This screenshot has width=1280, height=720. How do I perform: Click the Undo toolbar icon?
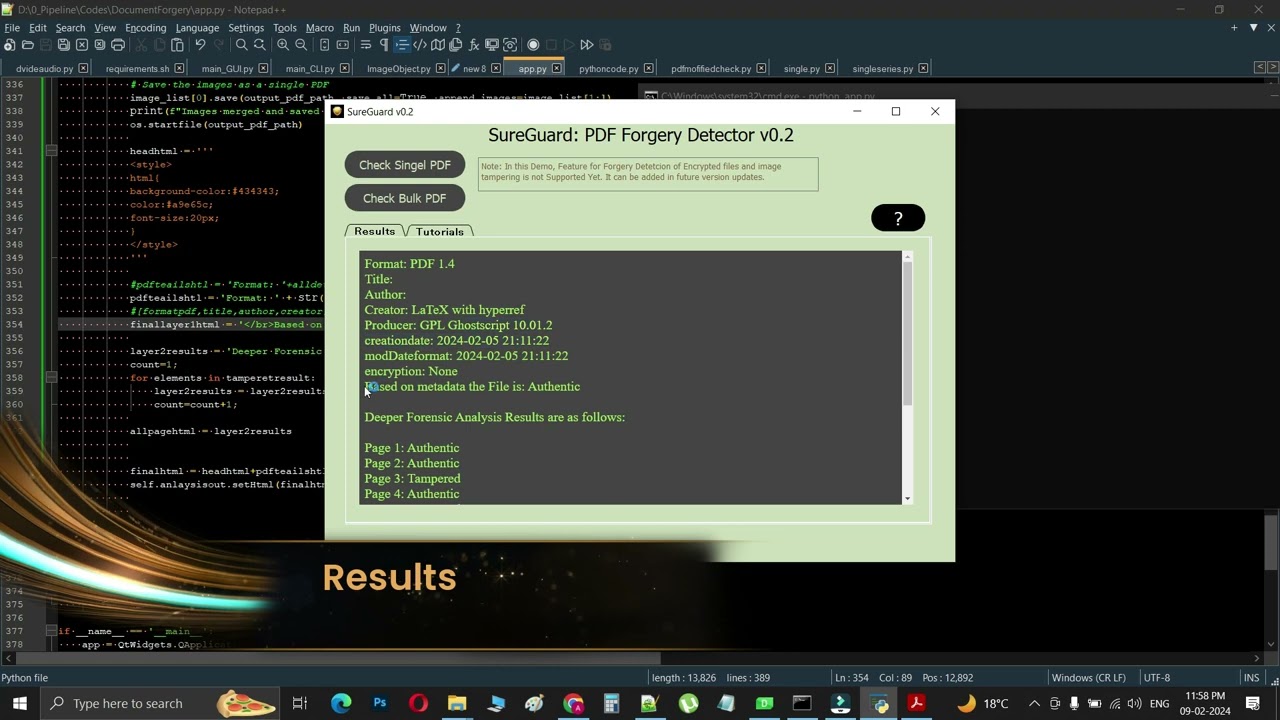coord(200,45)
